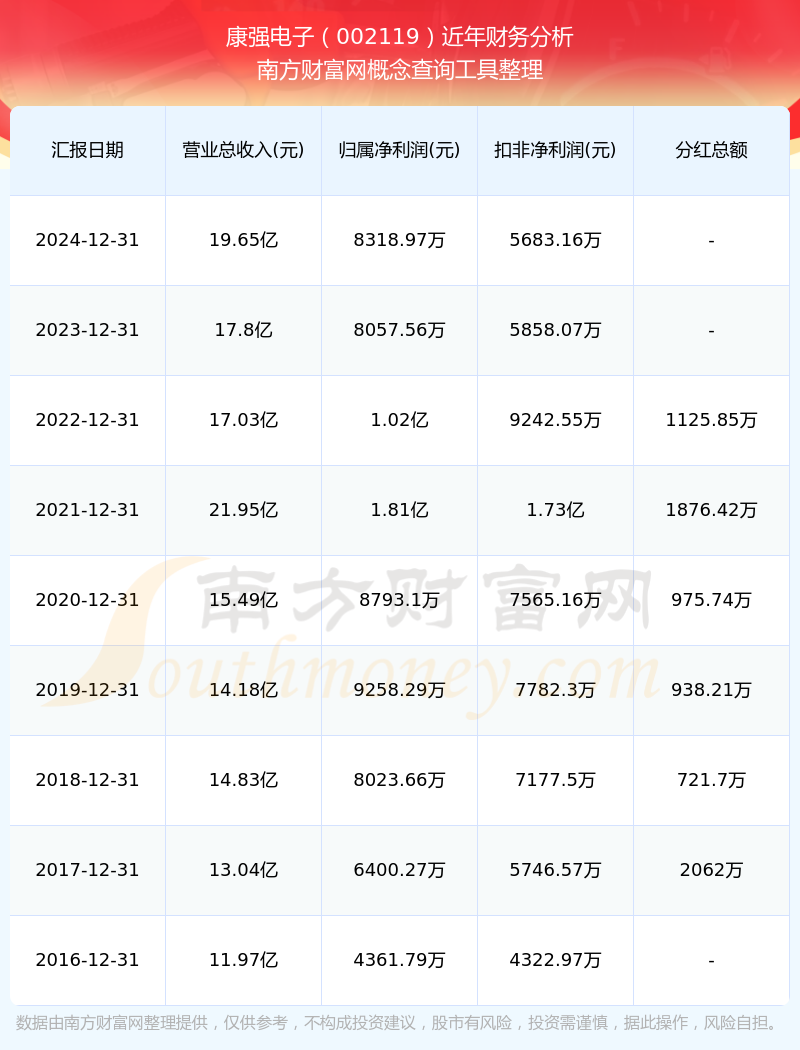Click the value 1.73亿
Viewport: 800px width, 1050px height.
click(556, 510)
